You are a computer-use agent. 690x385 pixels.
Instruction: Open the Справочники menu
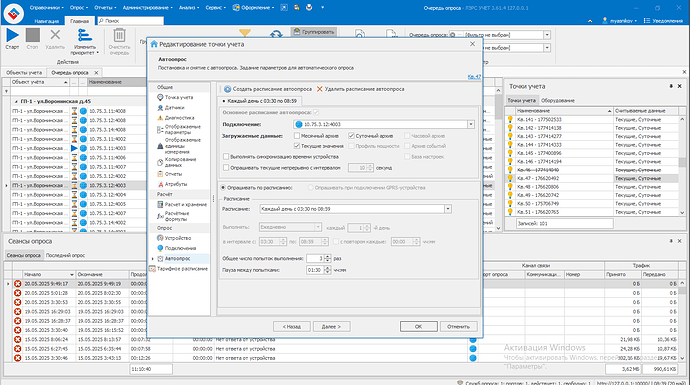[x=47, y=7]
